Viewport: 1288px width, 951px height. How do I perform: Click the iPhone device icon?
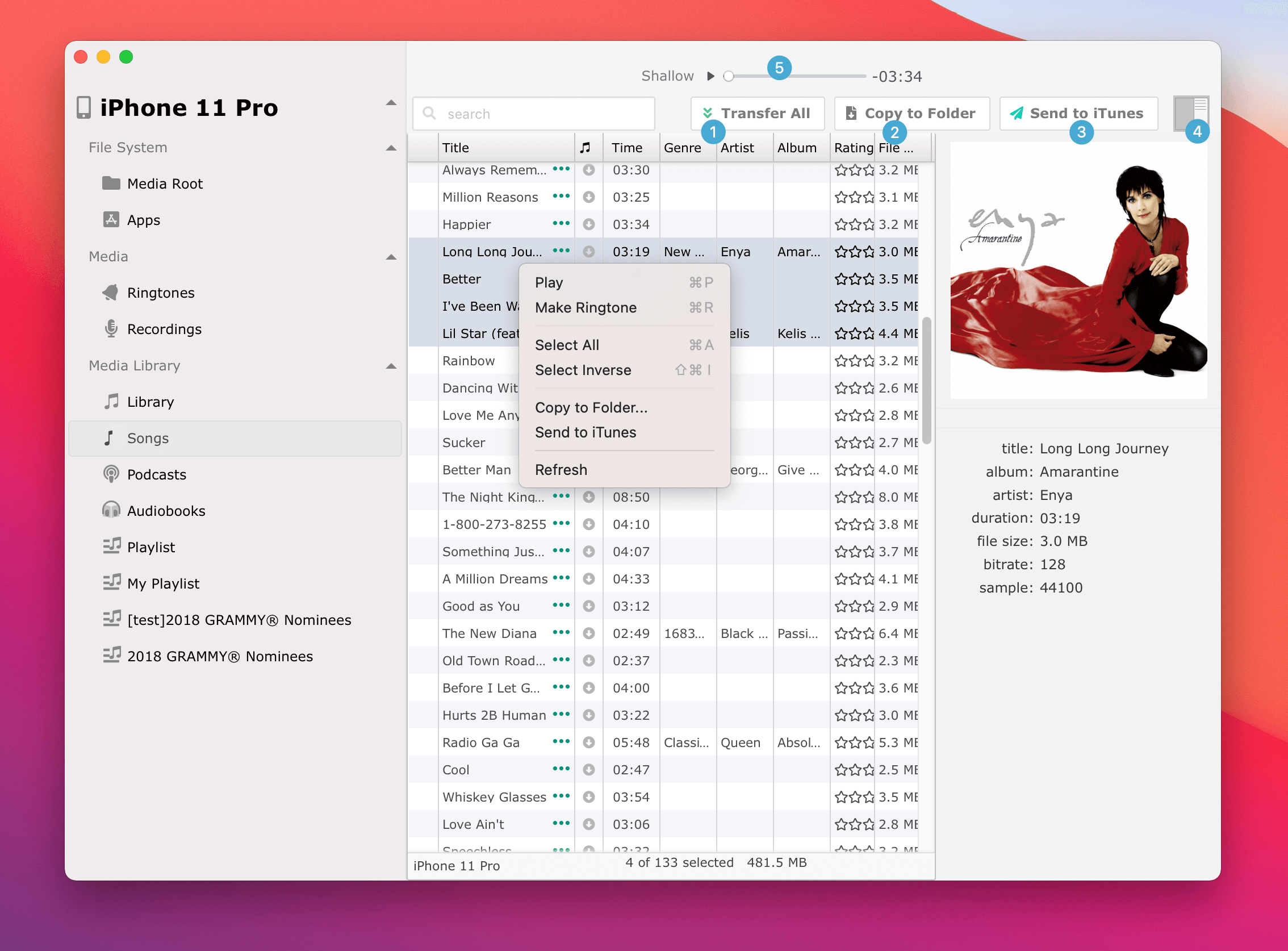click(84, 107)
